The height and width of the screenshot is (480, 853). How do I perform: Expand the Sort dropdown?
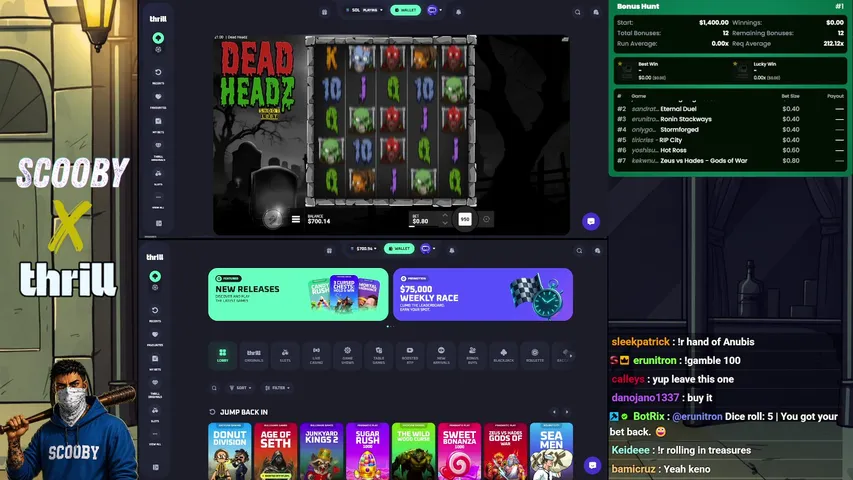240,388
